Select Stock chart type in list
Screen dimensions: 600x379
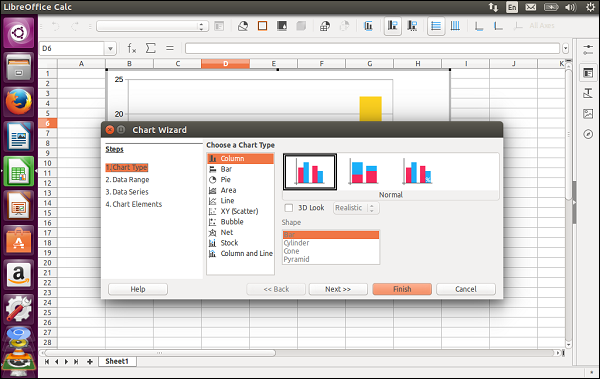point(240,243)
